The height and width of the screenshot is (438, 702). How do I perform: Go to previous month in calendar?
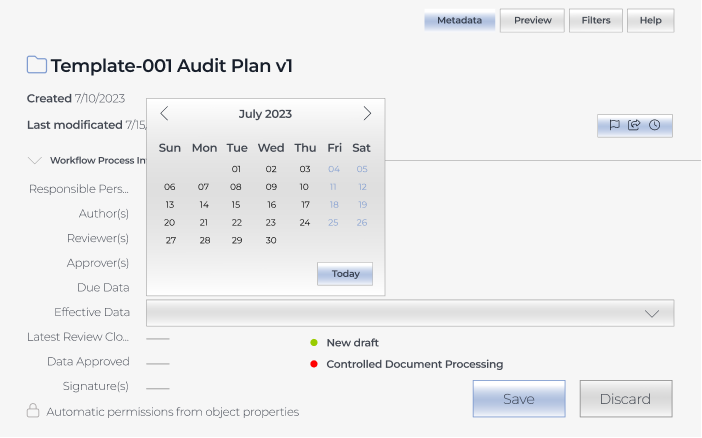coord(165,114)
